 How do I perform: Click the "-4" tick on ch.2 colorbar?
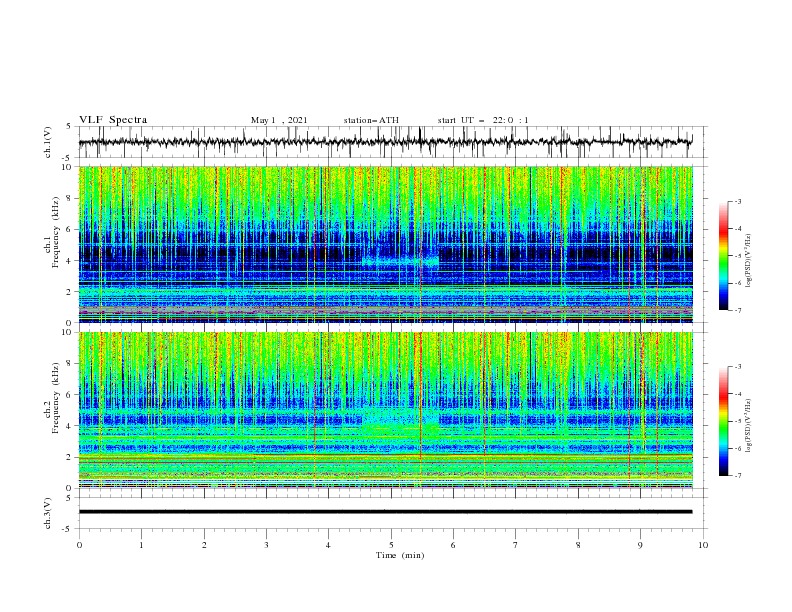tap(737, 394)
